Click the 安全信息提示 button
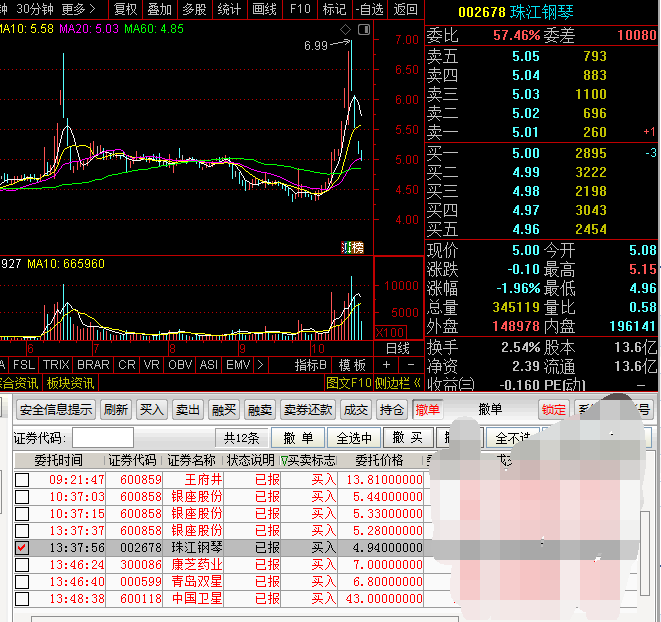Viewport: 661px width, 622px height. click(56, 409)
